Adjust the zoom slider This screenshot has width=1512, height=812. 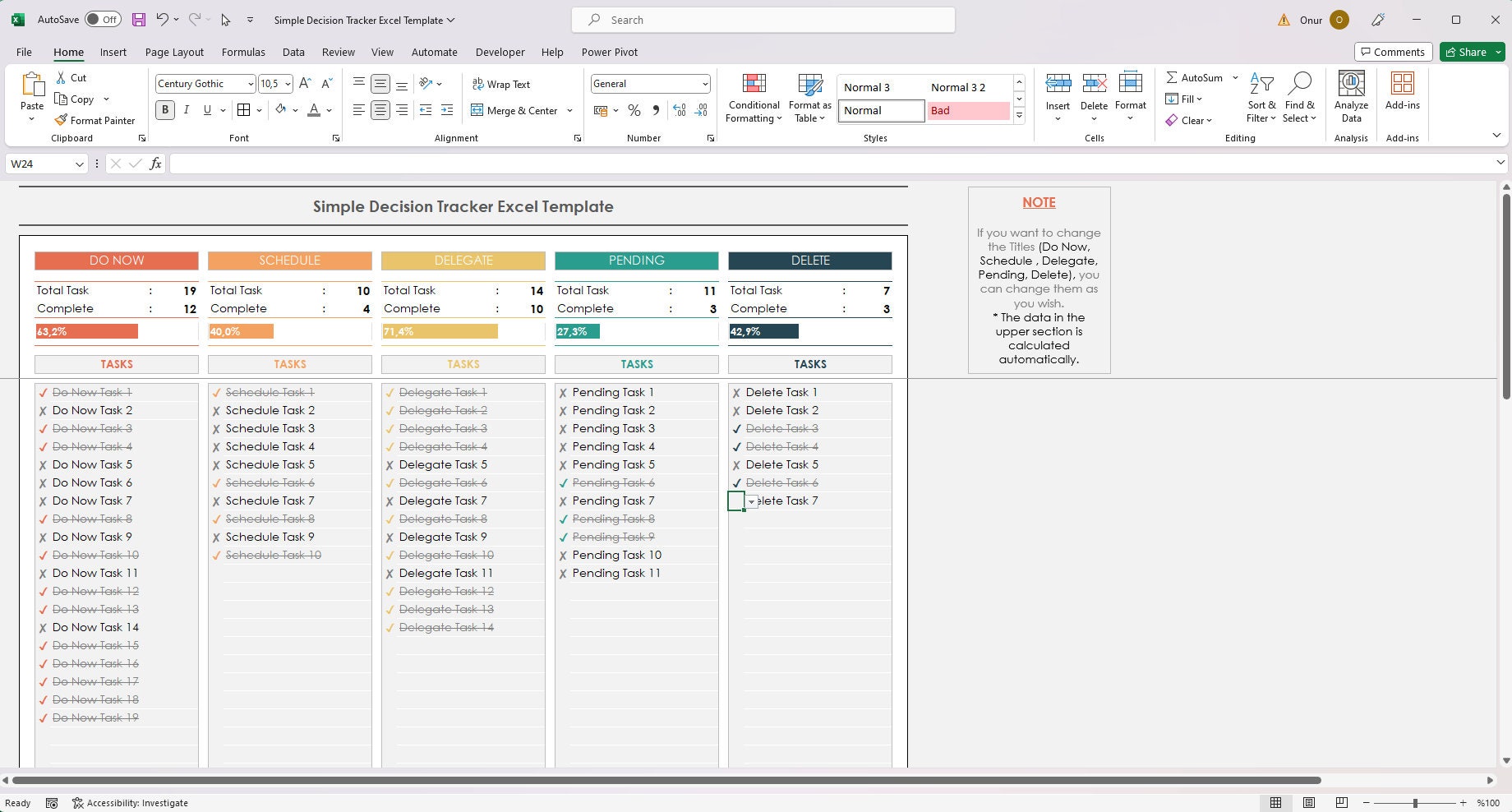pos(1415,803)
